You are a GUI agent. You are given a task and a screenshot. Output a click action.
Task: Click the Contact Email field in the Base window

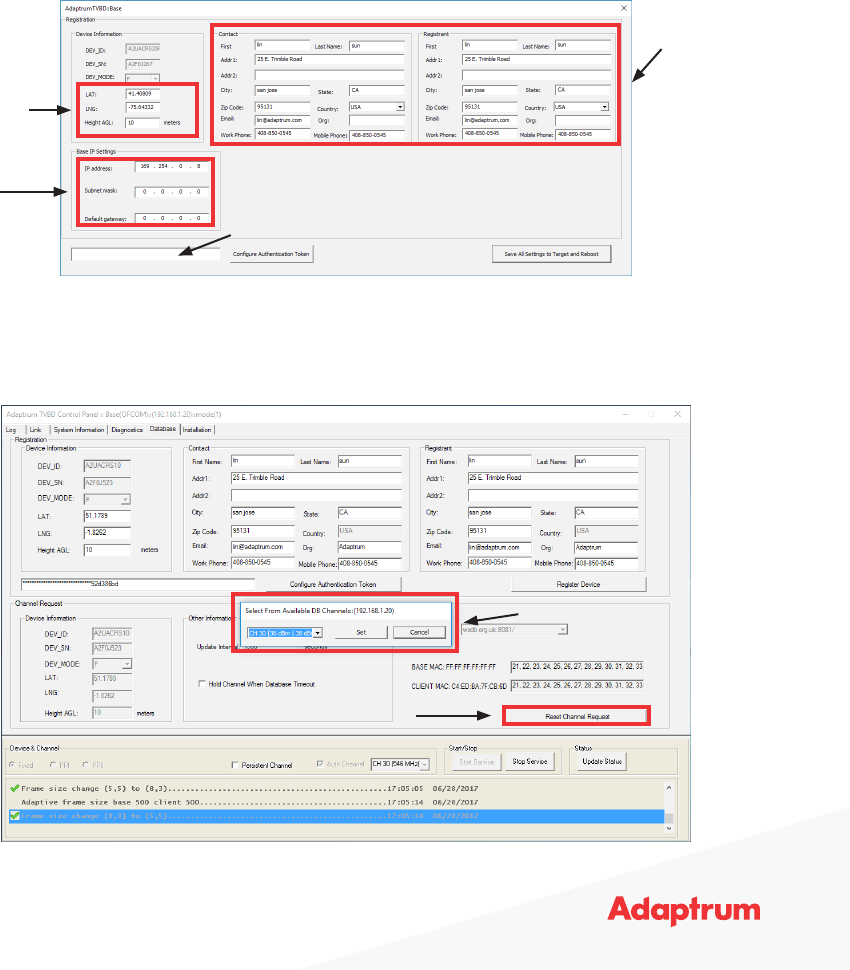click(283, 121)
